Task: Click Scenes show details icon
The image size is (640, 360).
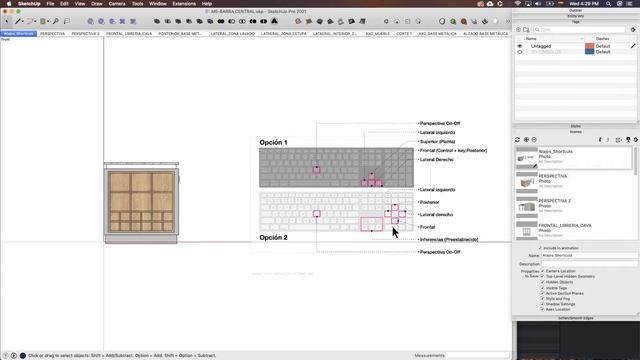Action: click(628, 140)
